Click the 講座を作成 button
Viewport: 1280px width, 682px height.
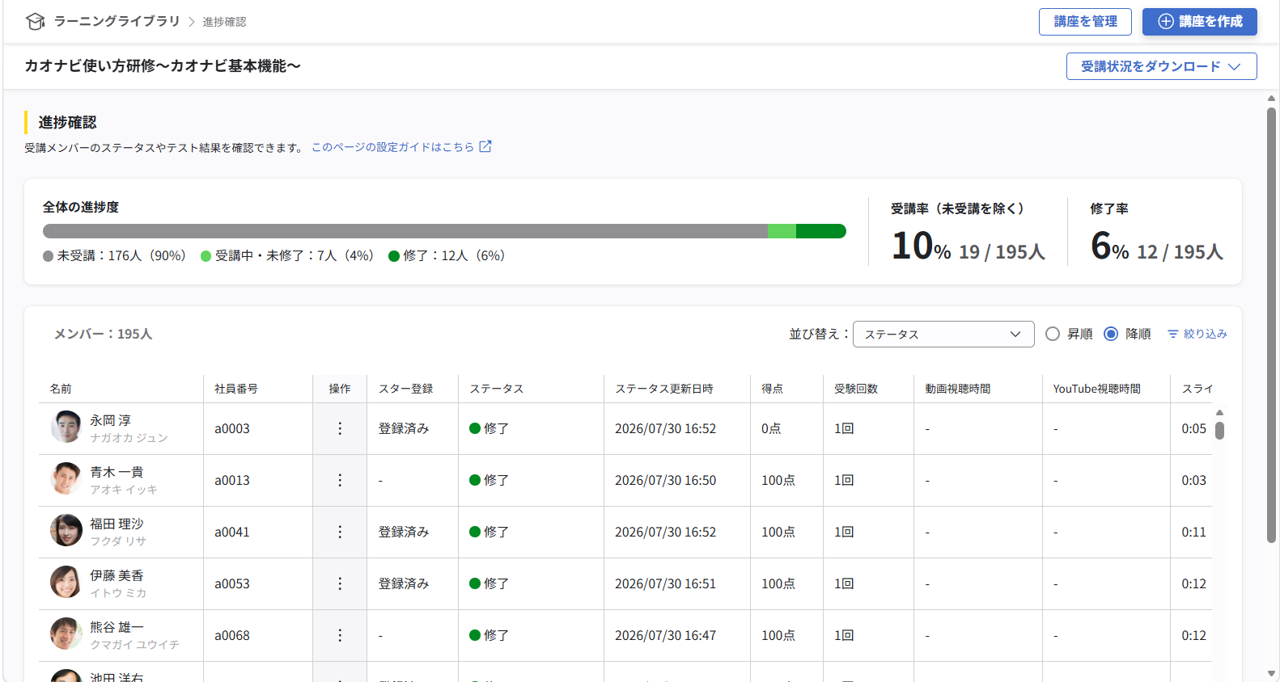pyautogui.click(x=1199, y=22)
